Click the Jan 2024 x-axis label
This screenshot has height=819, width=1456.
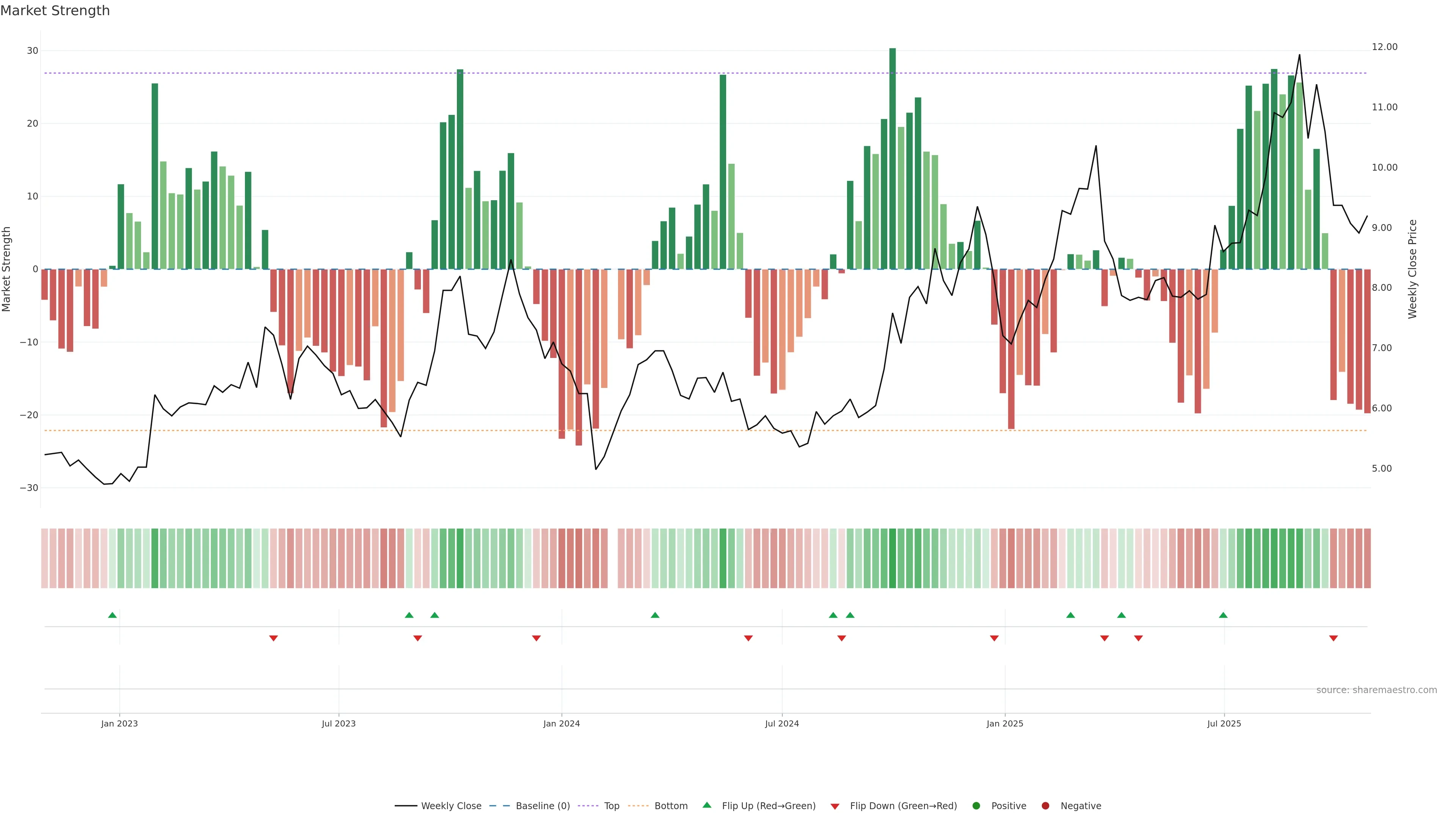coord(561,723)
